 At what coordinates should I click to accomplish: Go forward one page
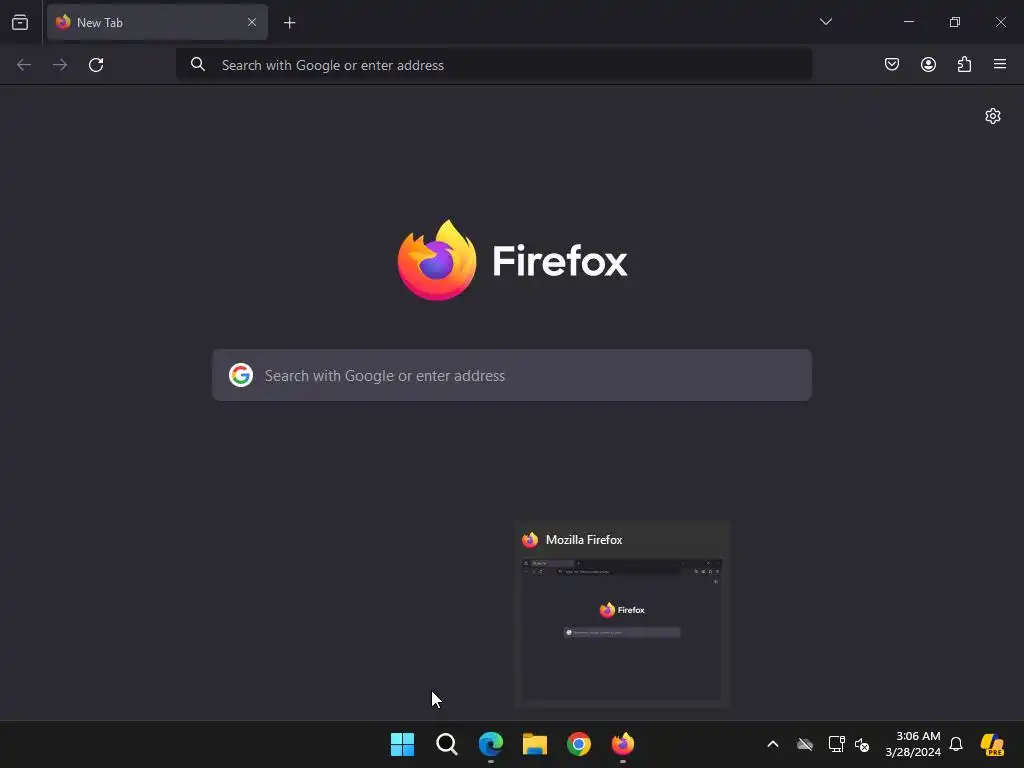pos(60,65)
